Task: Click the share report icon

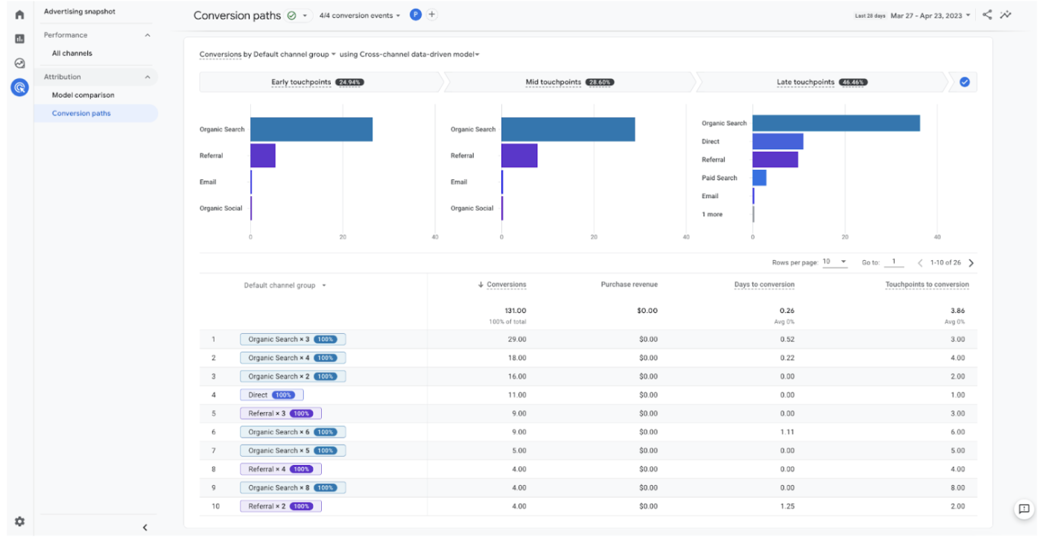Action: click(x=987, y=15)
